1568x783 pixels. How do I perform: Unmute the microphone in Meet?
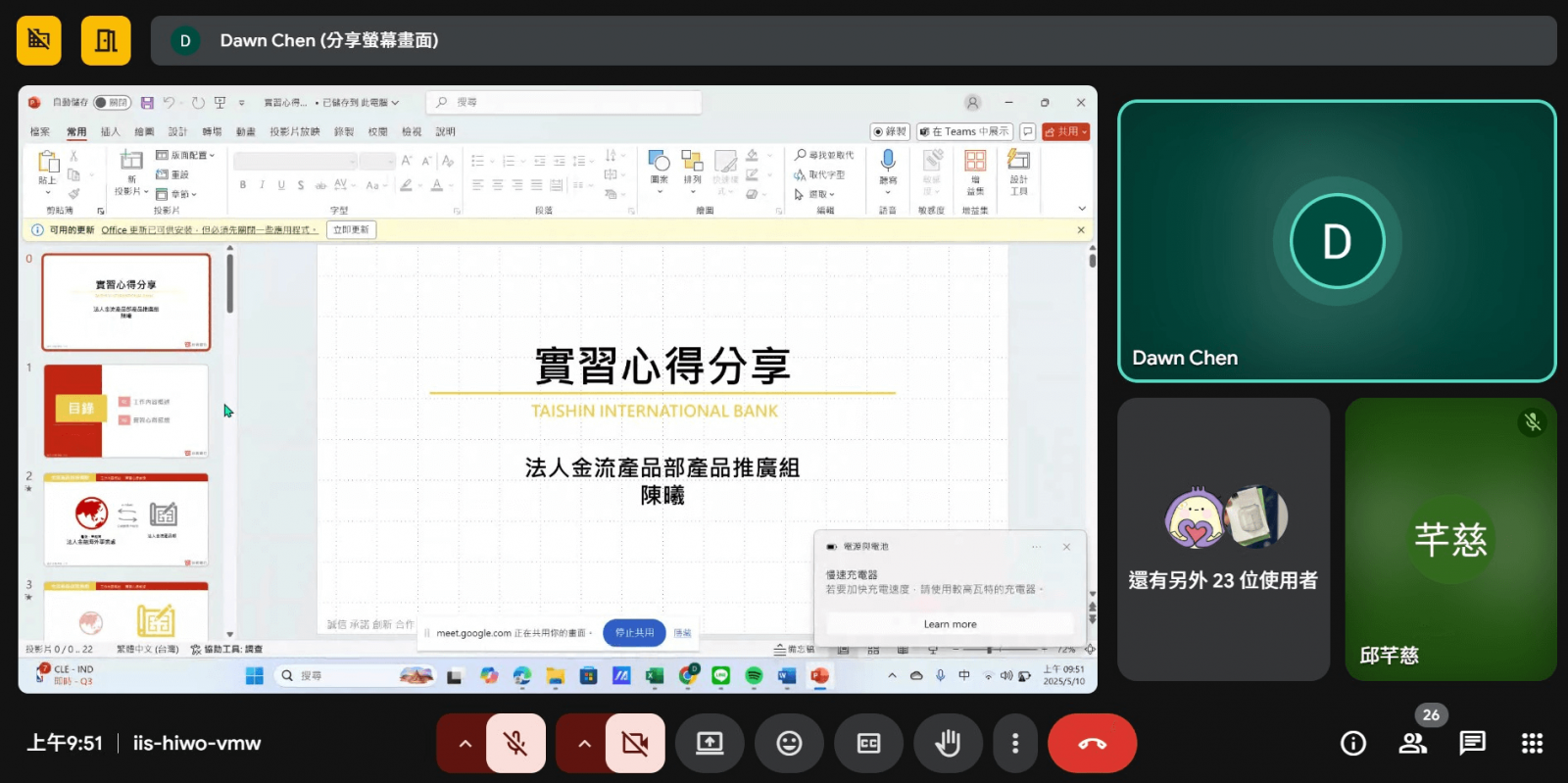(515, 744)
